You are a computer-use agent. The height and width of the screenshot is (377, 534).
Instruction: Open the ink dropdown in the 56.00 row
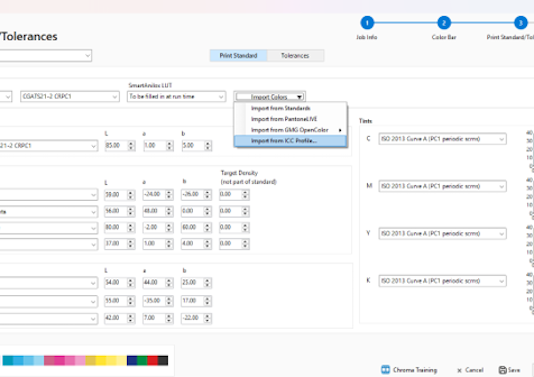48,211
